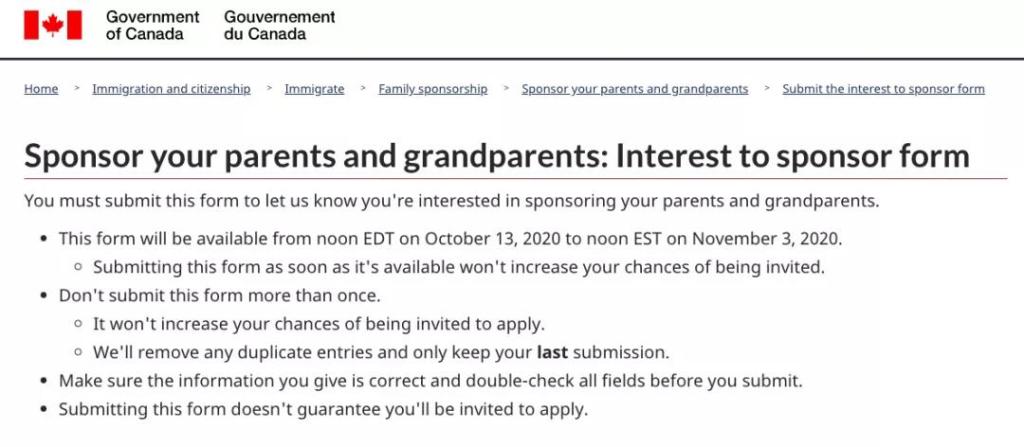Screen dimensions: 1024x447
Task: Click the breadcrumb chevron after Home
Action: point(76,89)
